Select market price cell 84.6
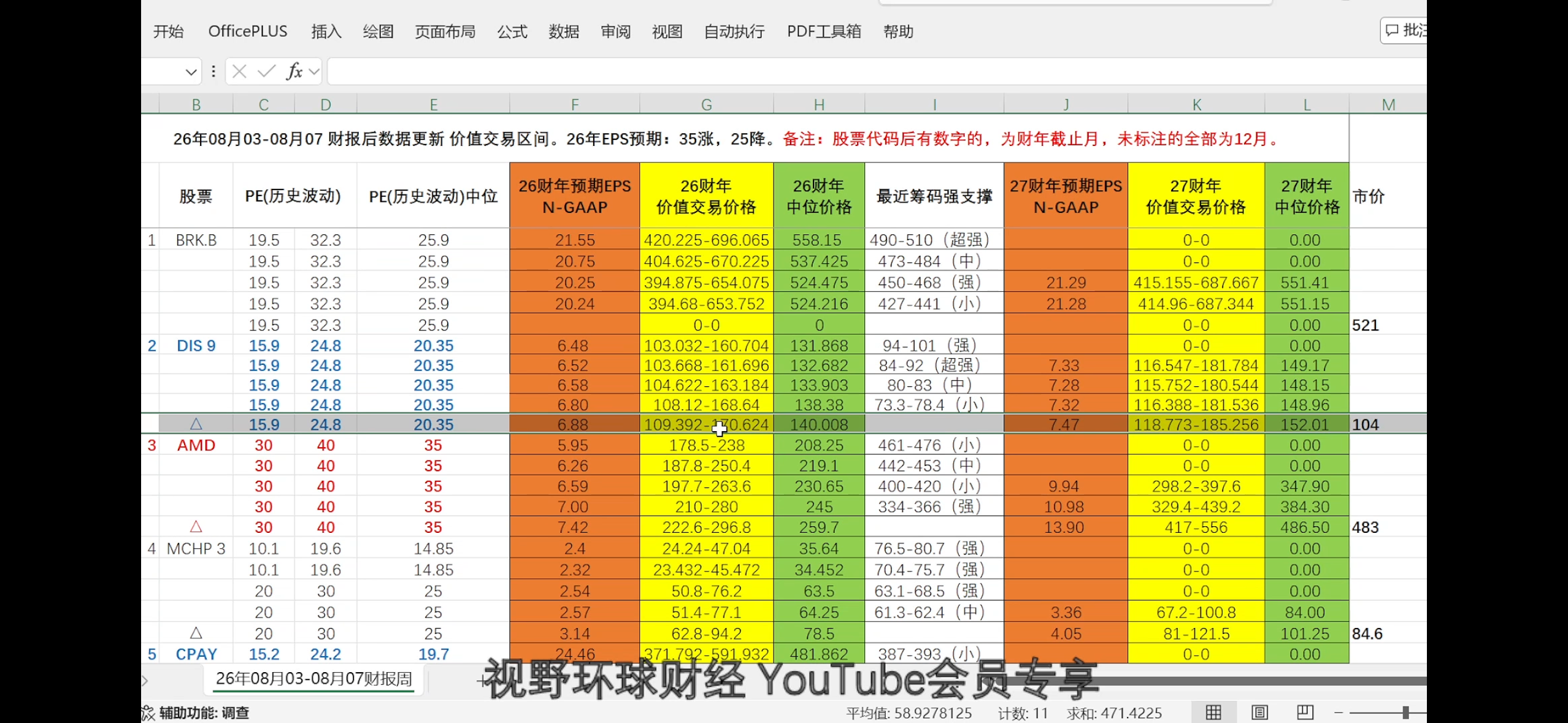 click(x=1388, y=633)
